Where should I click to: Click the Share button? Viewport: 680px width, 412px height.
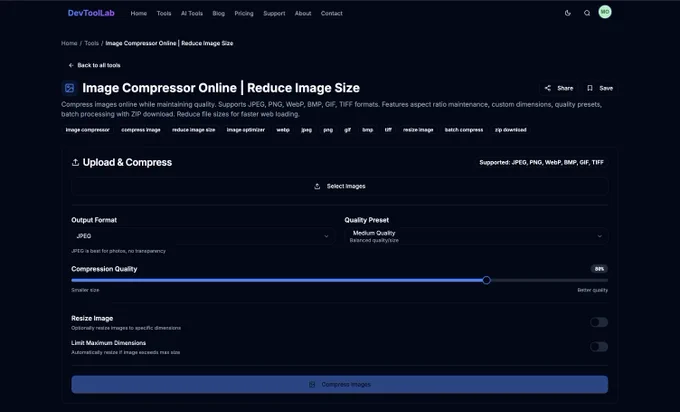[559, 88]
